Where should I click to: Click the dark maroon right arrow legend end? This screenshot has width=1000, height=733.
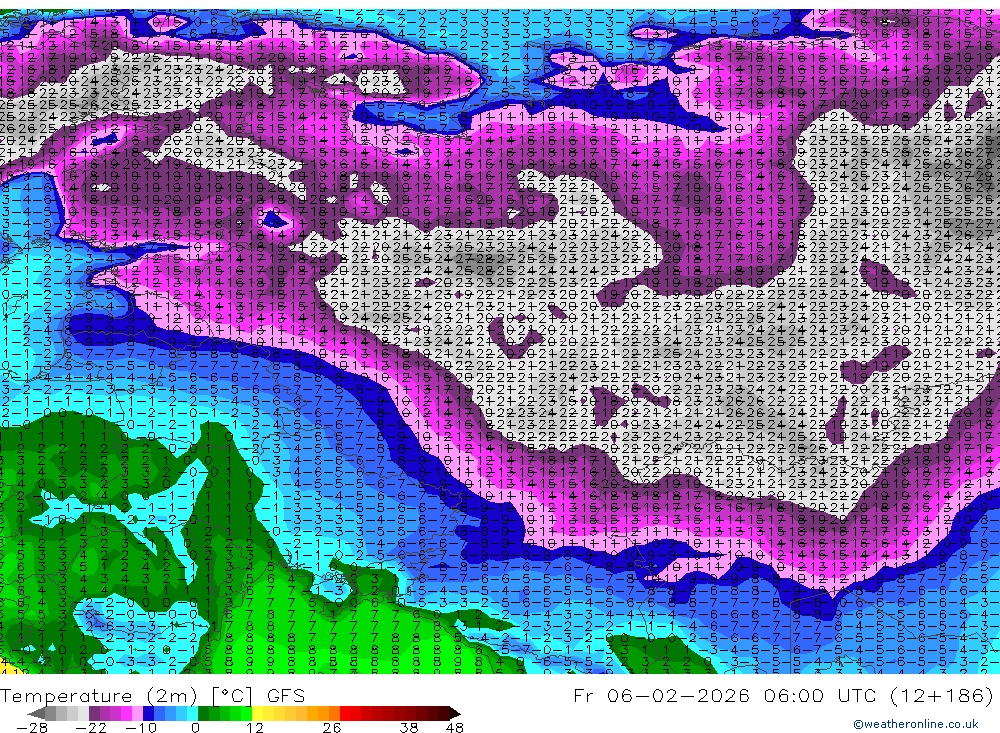[455, 714]
